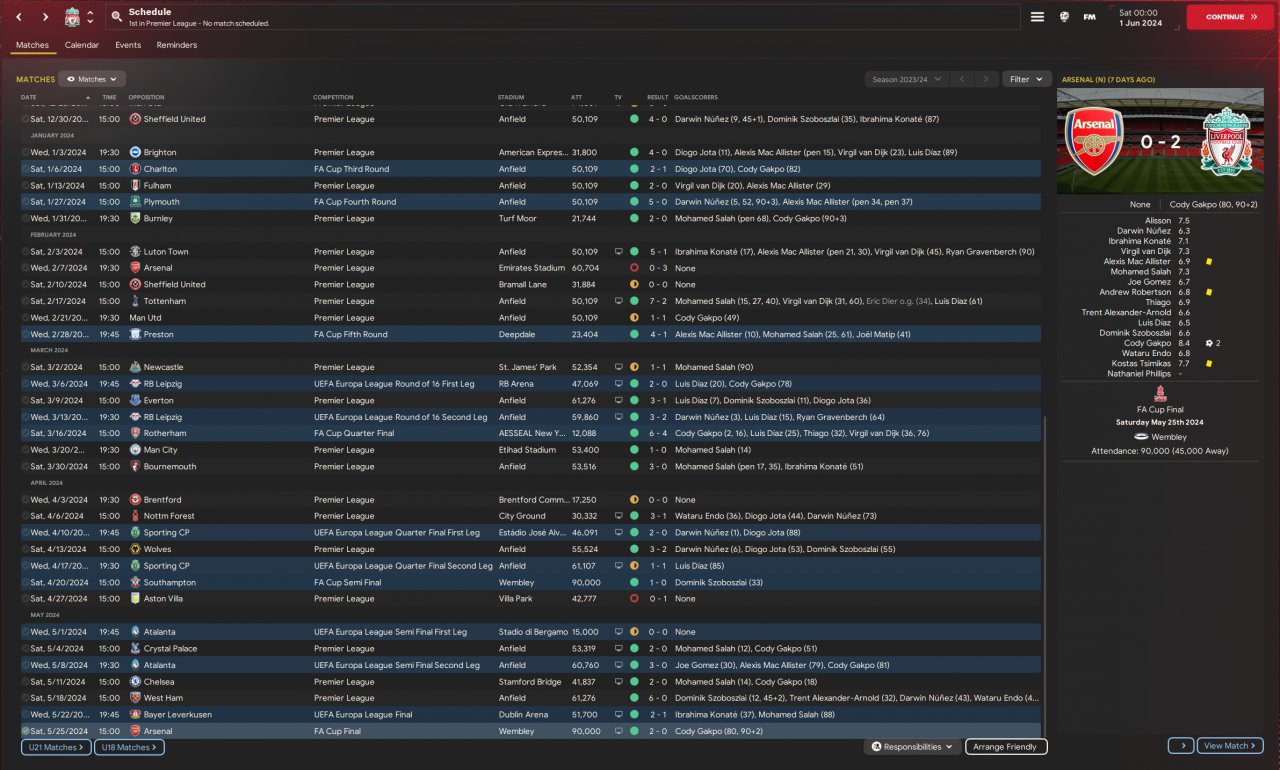Open the FM menu icon
This screenshot has width=1280, height=770.
[1089, 17]
